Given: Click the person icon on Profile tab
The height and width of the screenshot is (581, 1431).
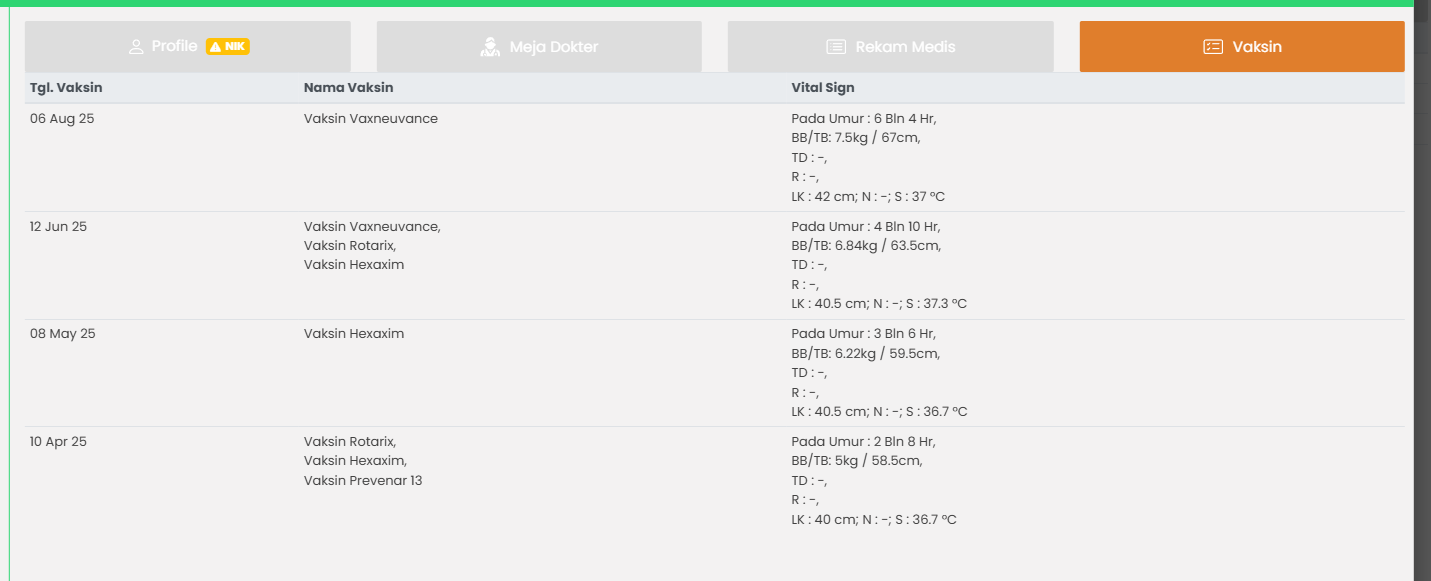Looking at the screenshot, I should [137, 47].
